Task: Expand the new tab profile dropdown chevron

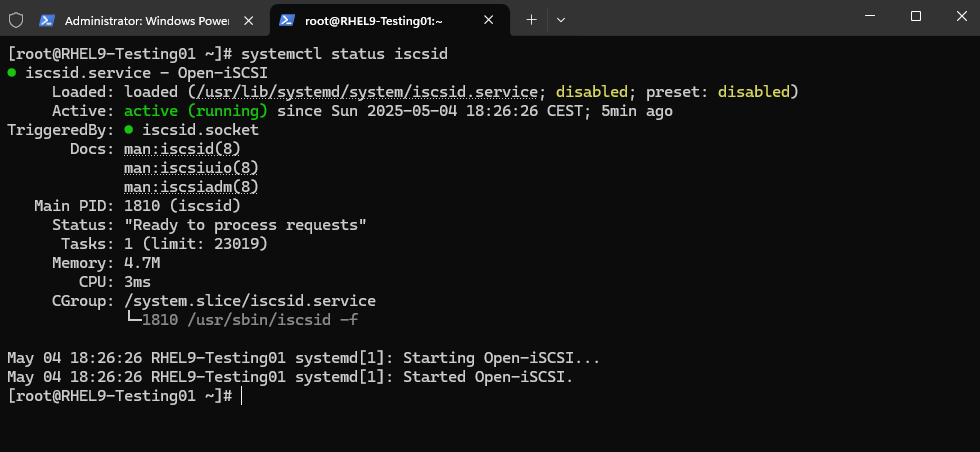Action: tap(561, 20)
